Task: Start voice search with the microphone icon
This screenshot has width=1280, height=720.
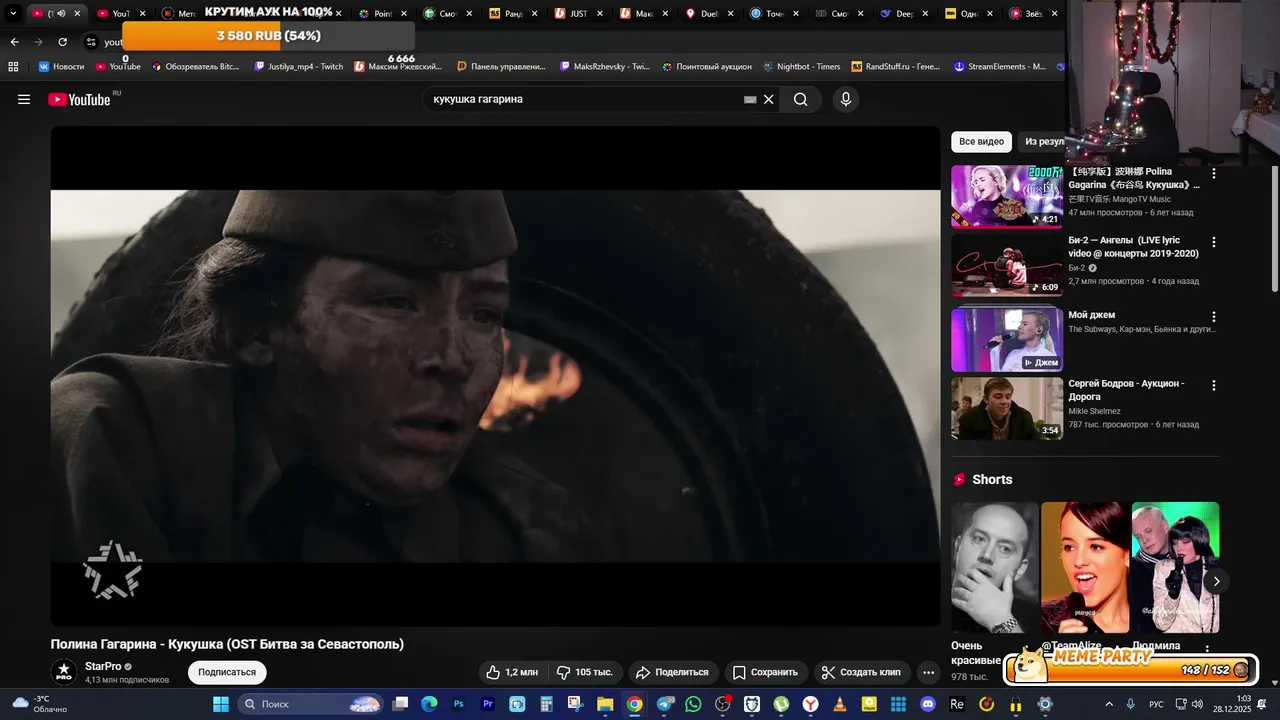Action: pos(846,99)
